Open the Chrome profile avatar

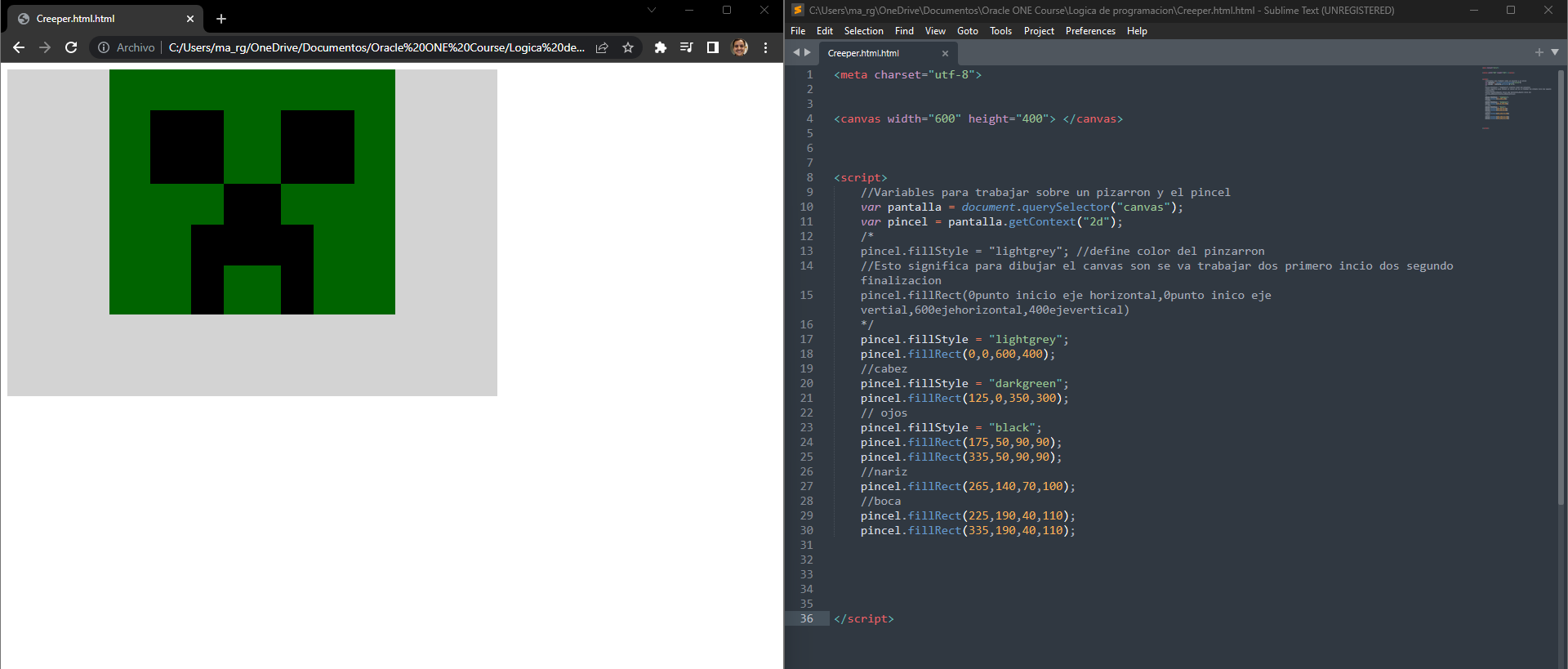tap(740, 47)
